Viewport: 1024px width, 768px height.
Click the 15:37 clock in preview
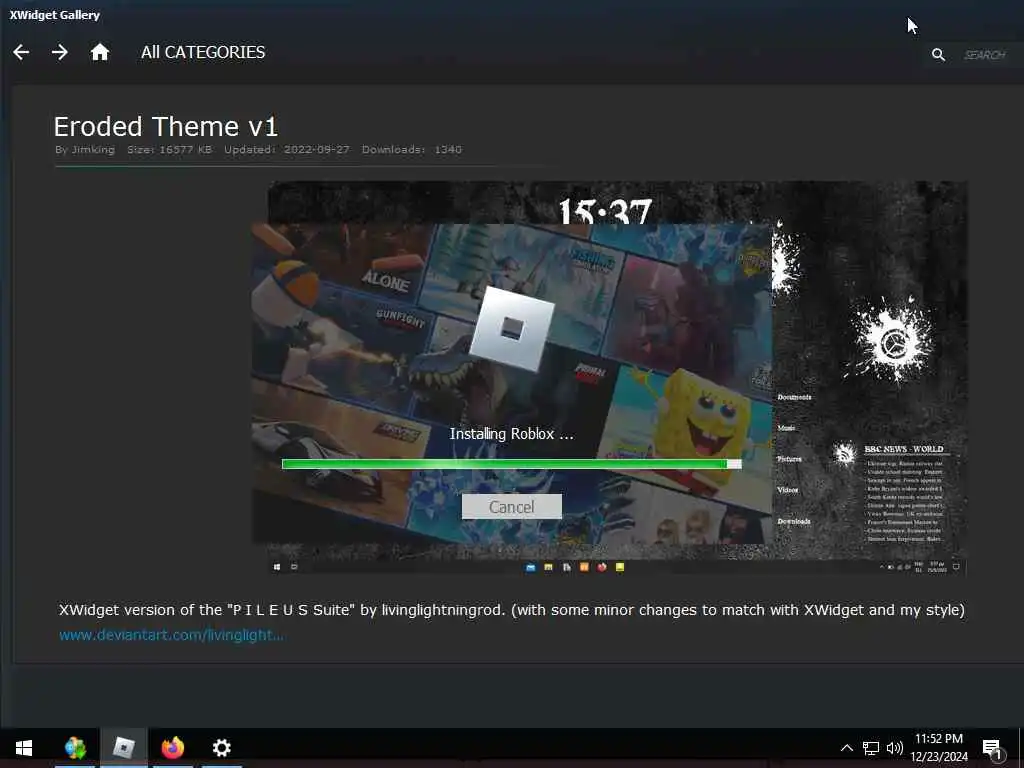(605, 210)
